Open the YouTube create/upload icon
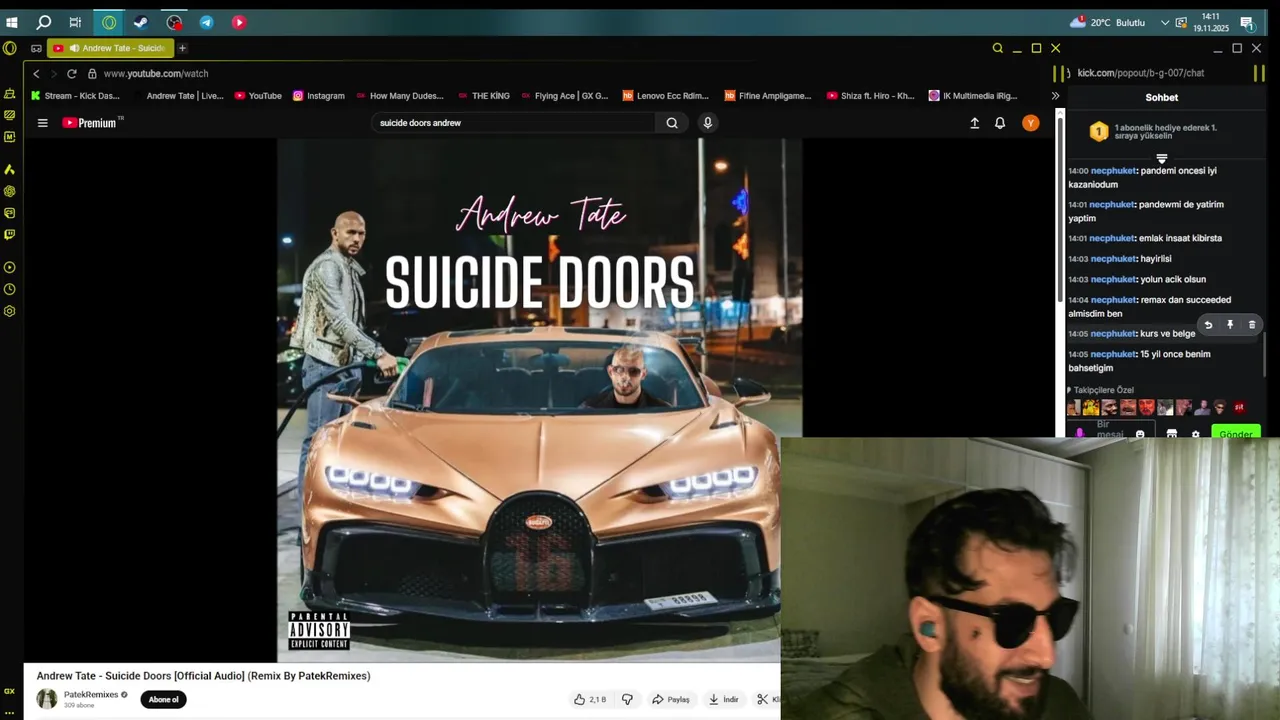The height and width of the screenshot is (720, 1280). (x=975, y=123)
